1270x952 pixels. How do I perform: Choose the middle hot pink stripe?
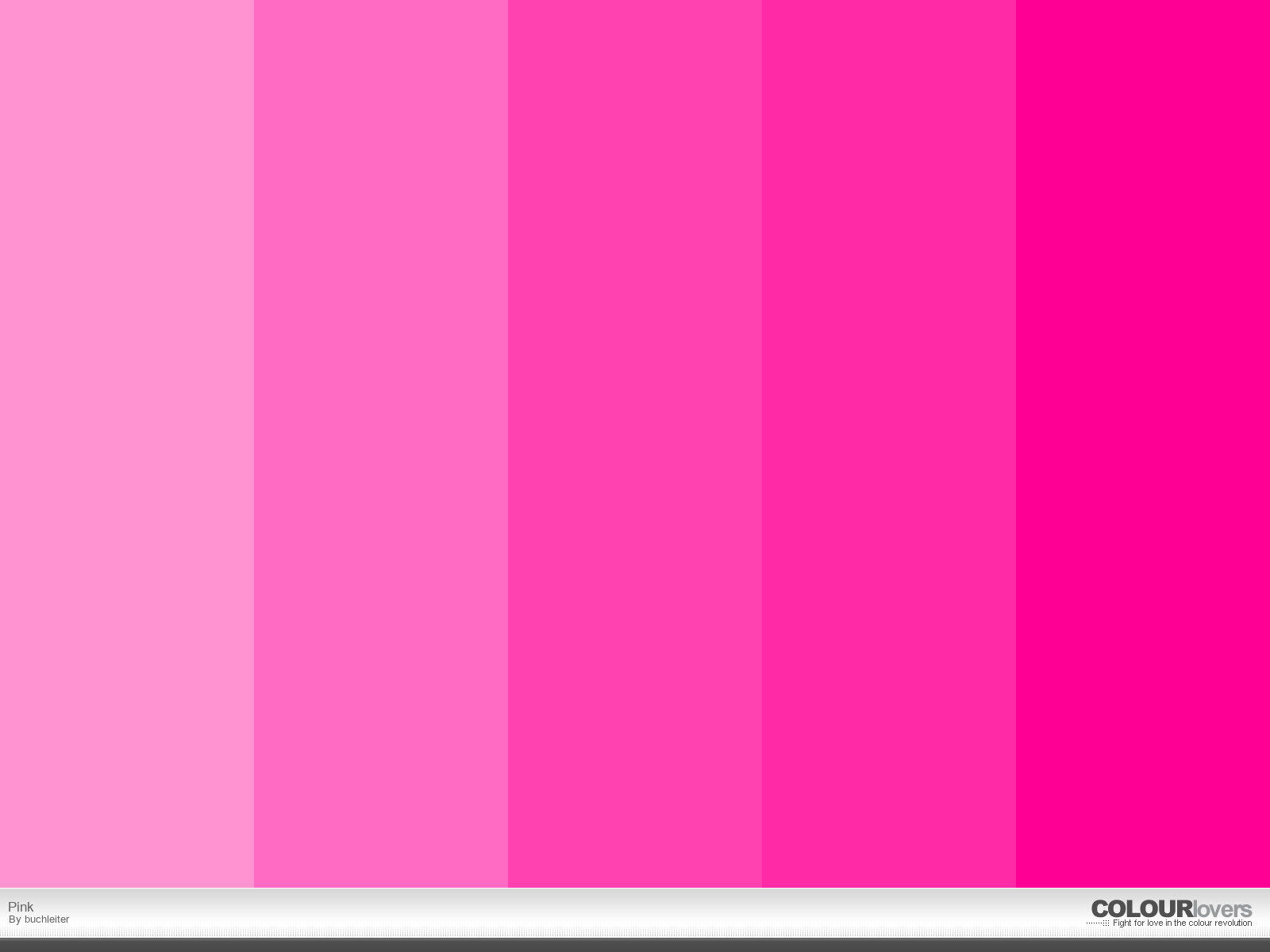(635, 443)
